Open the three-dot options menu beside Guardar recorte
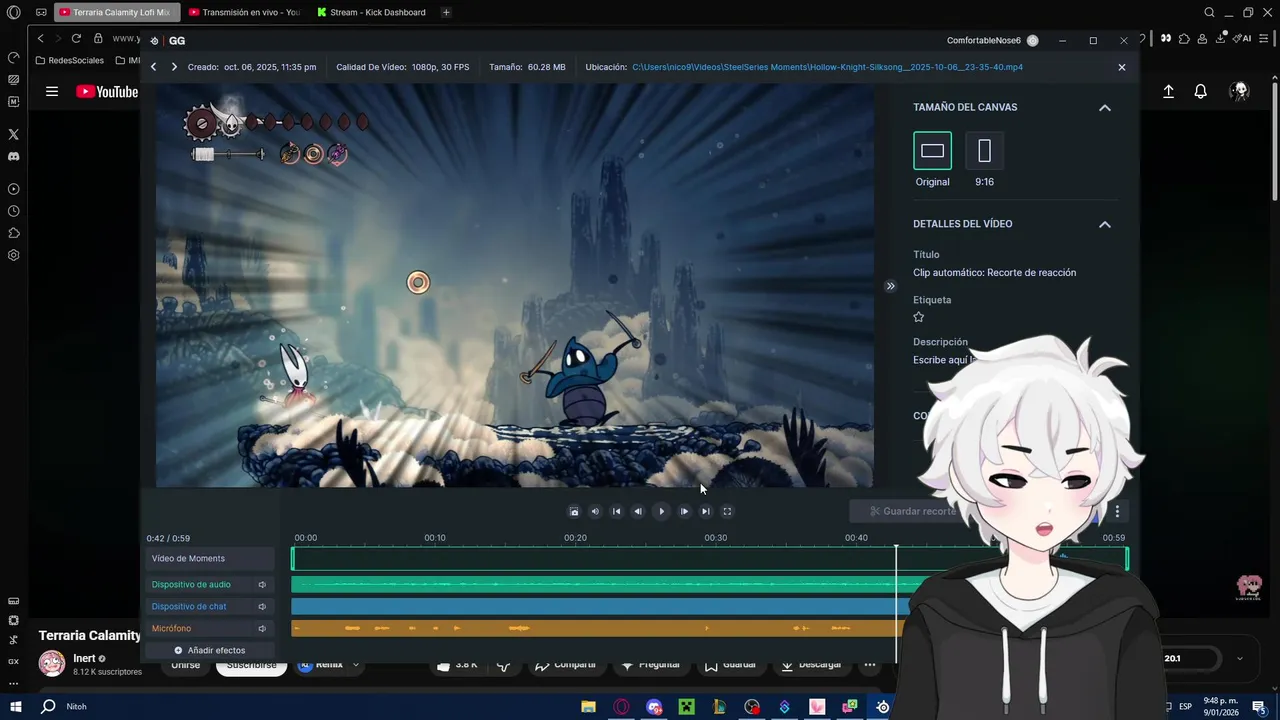The image size is (1280, 720). click(x=1117, y=511)
